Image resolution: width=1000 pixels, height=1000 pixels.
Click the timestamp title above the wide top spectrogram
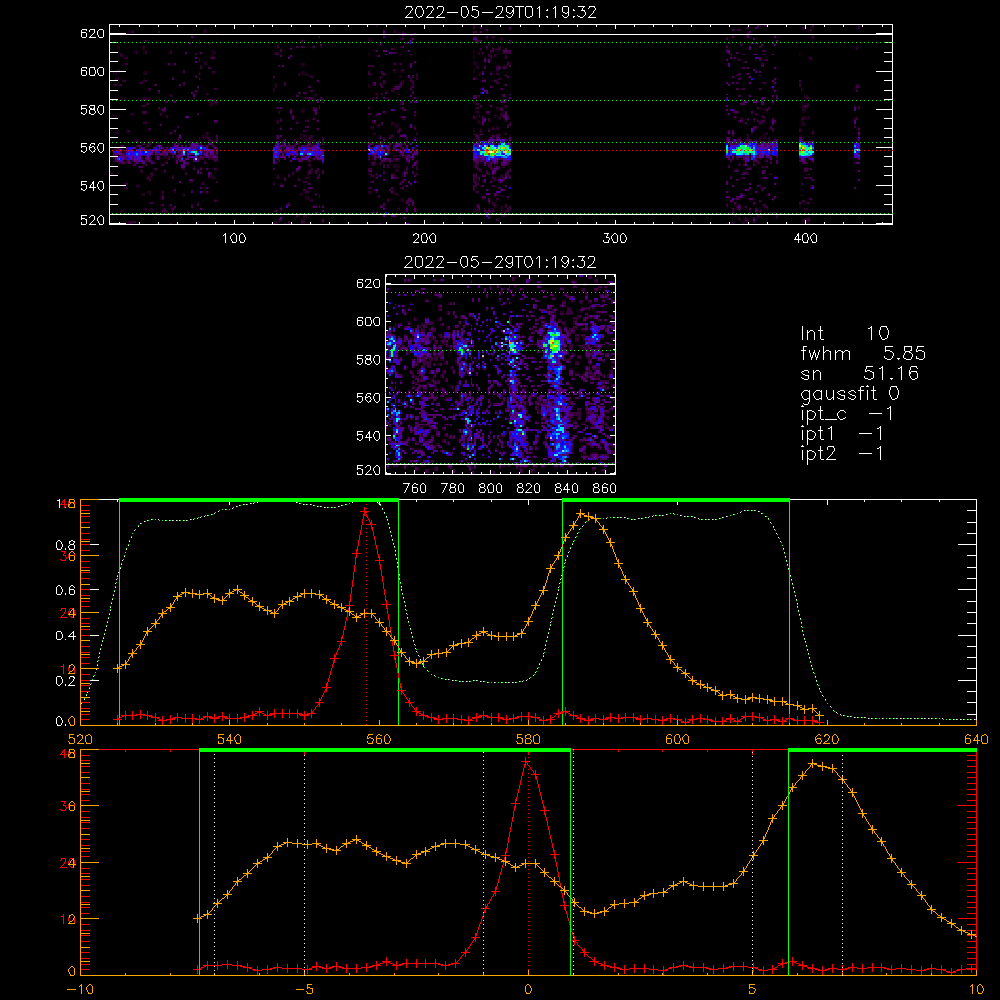pyautogui.click(x=500, y=12)
